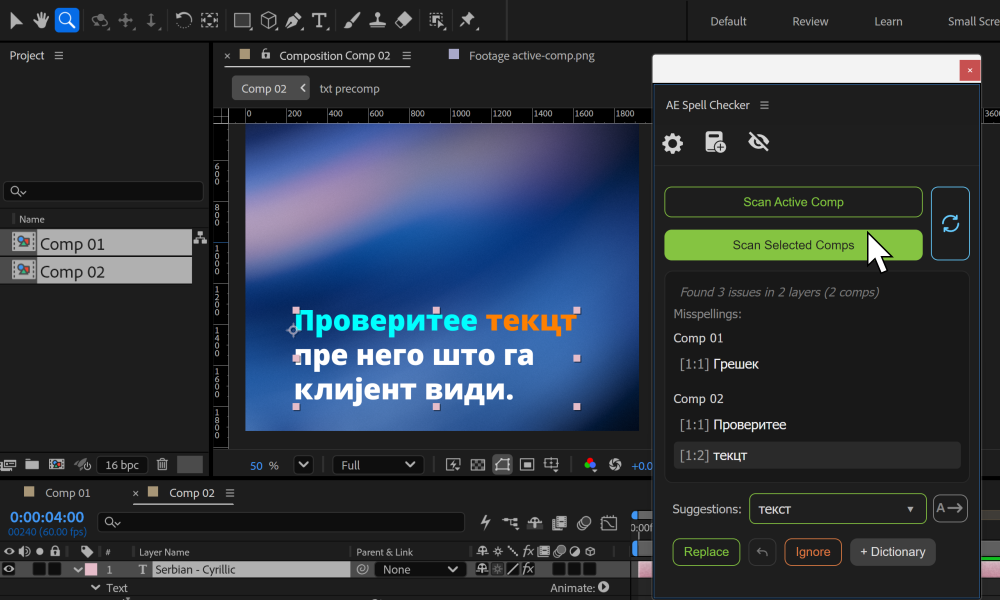Select the Puppet Pin tool
1000x600 pixels.
467,20
